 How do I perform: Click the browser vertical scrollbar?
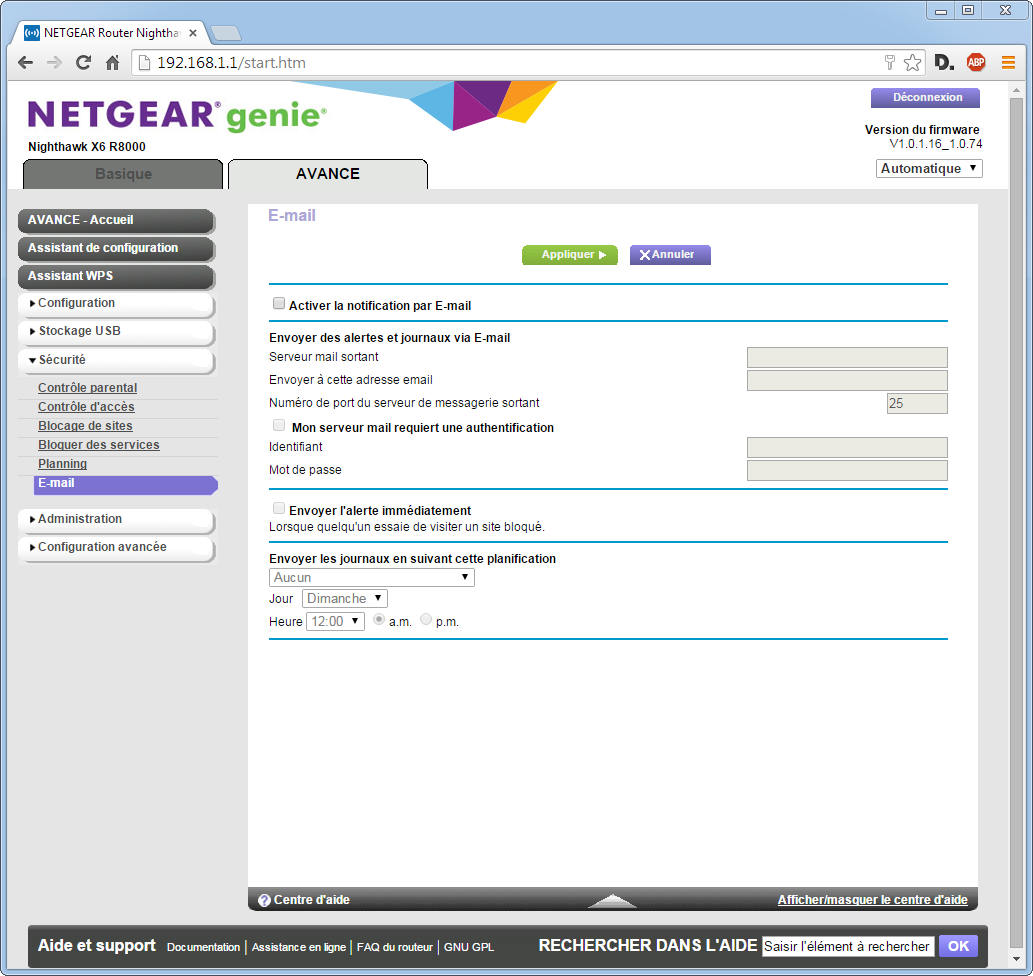click(1017, 500)
